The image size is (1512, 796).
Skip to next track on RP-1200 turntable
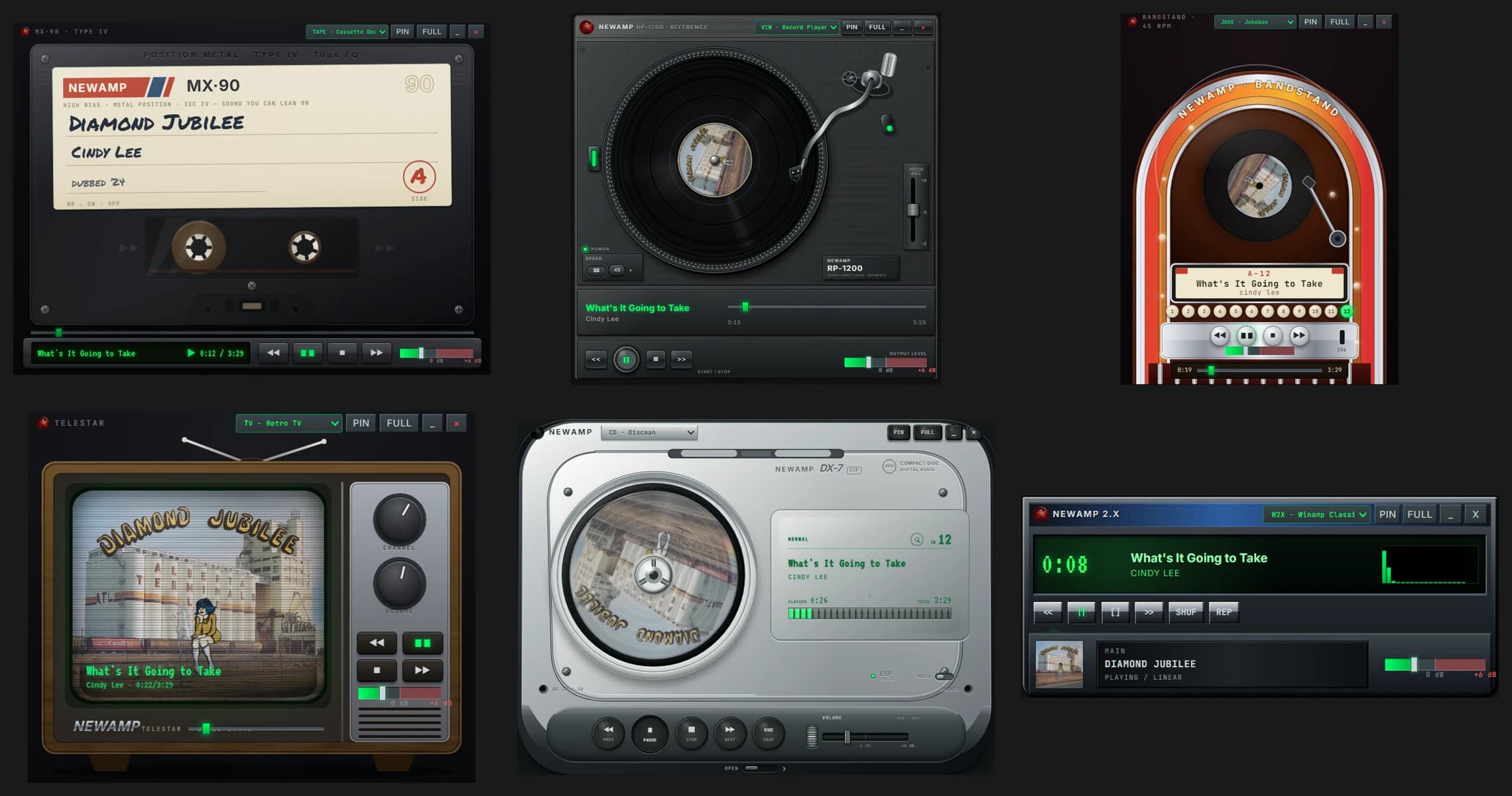pos(682,360)
